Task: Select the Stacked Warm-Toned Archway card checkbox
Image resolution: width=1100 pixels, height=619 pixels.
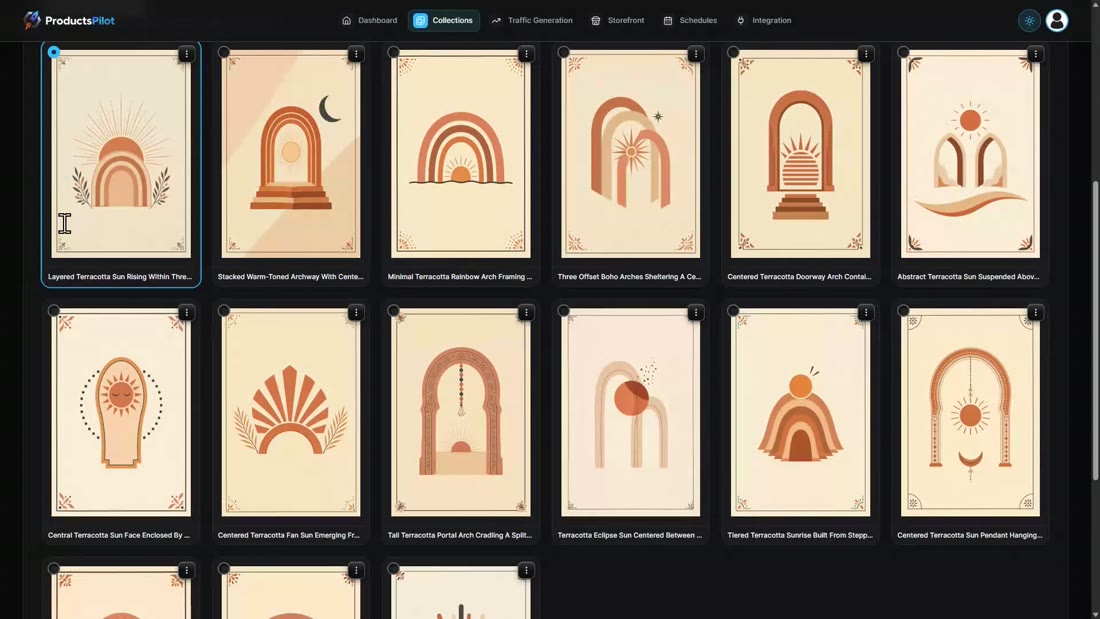Action: click(x=224, y=52)
